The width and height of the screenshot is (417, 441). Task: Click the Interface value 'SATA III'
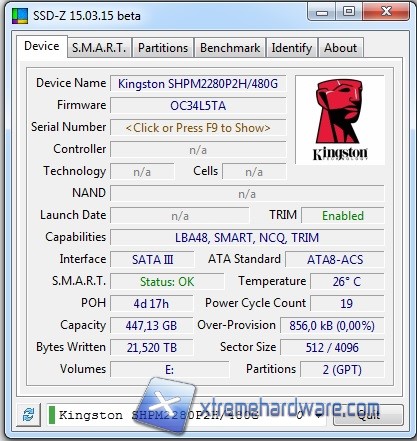152,259
